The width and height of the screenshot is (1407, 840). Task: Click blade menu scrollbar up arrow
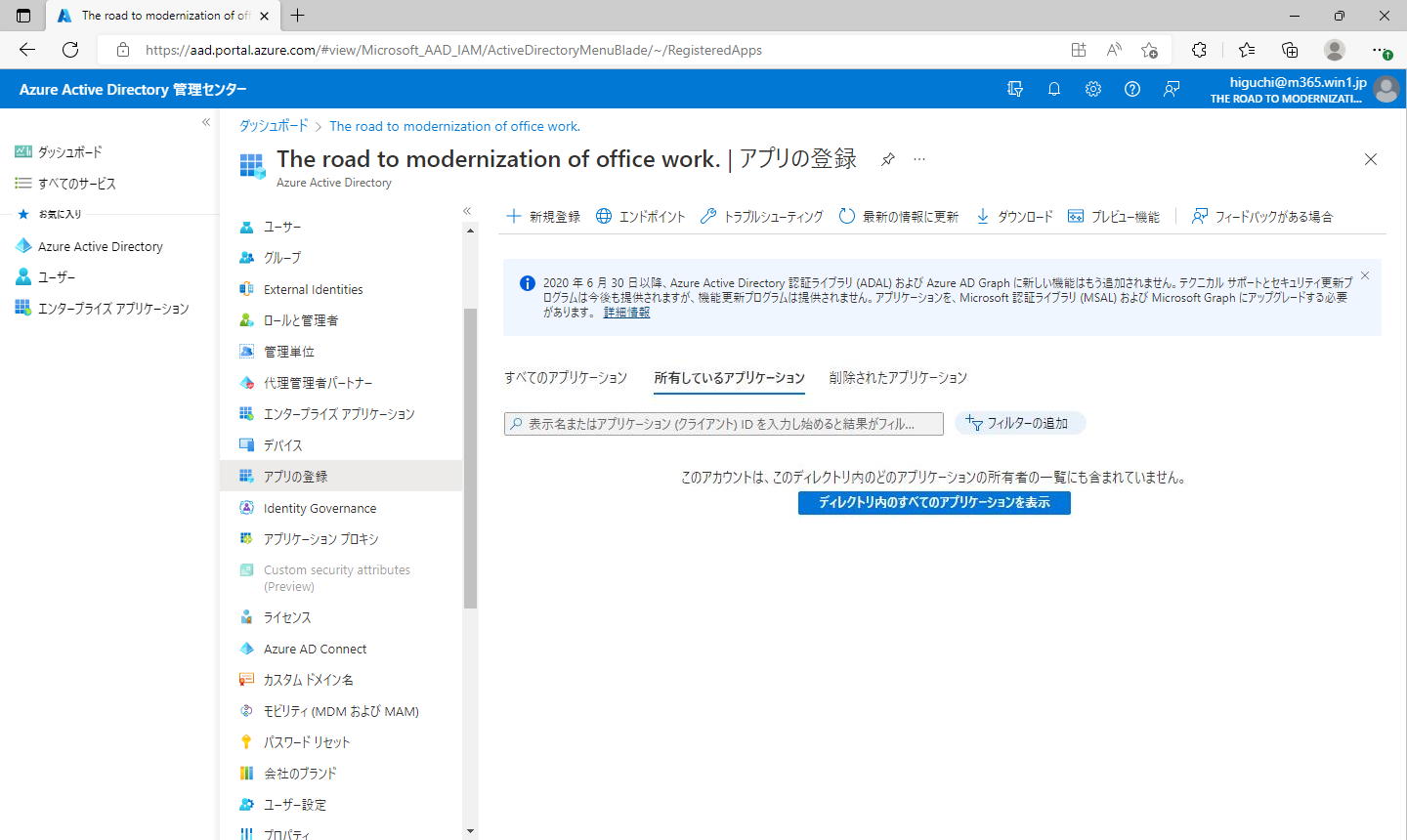click(x=470, y=231)
